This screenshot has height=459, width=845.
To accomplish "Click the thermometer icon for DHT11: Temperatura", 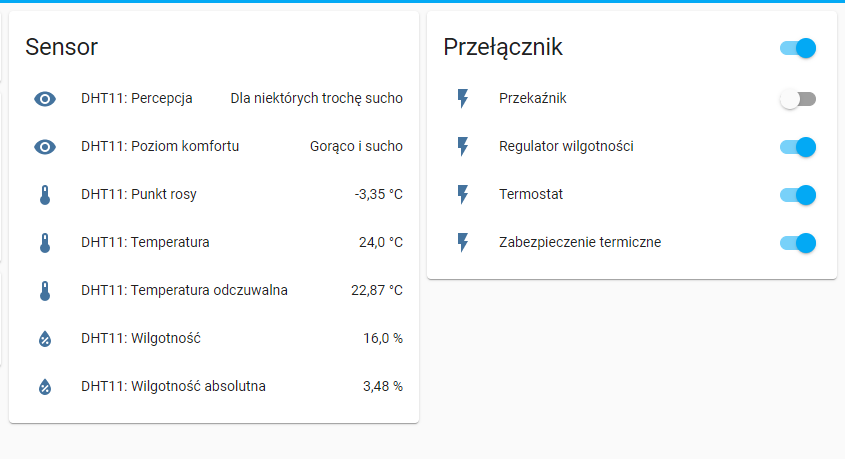I will pyautogui.click(x=45, y=243).
